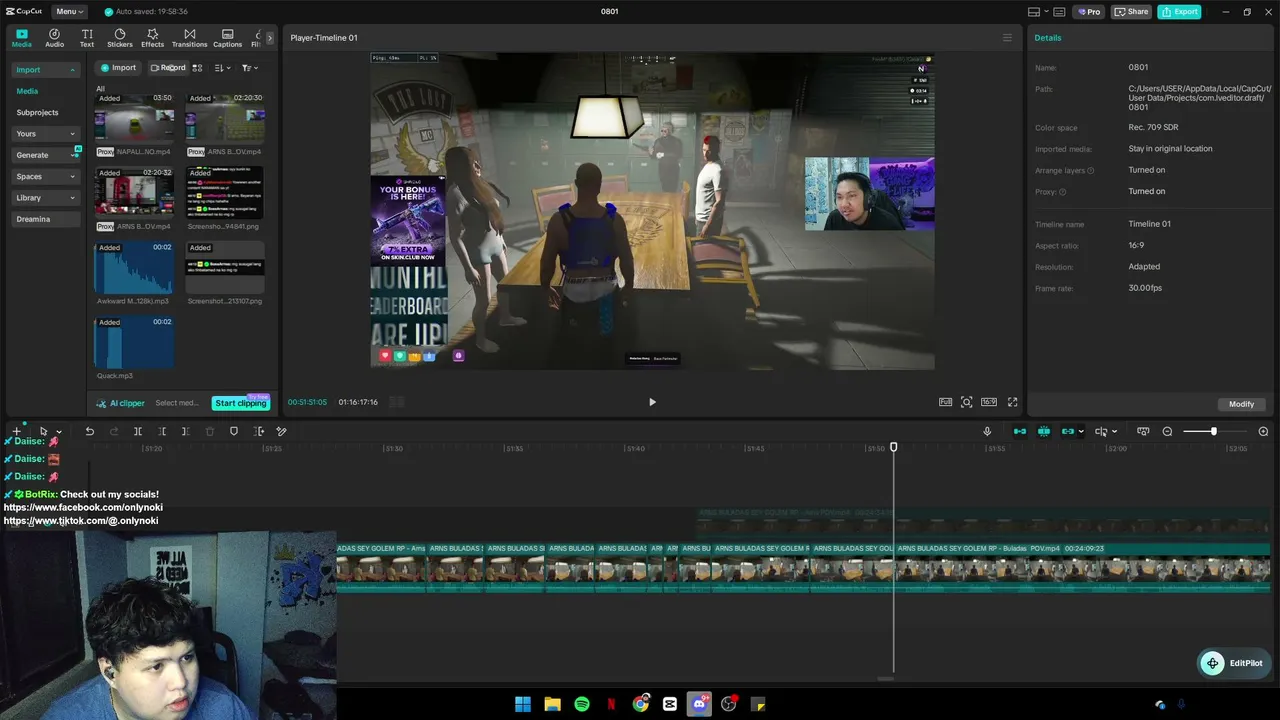
Task: Open the player panel options menu
Action: [1007, 38]
